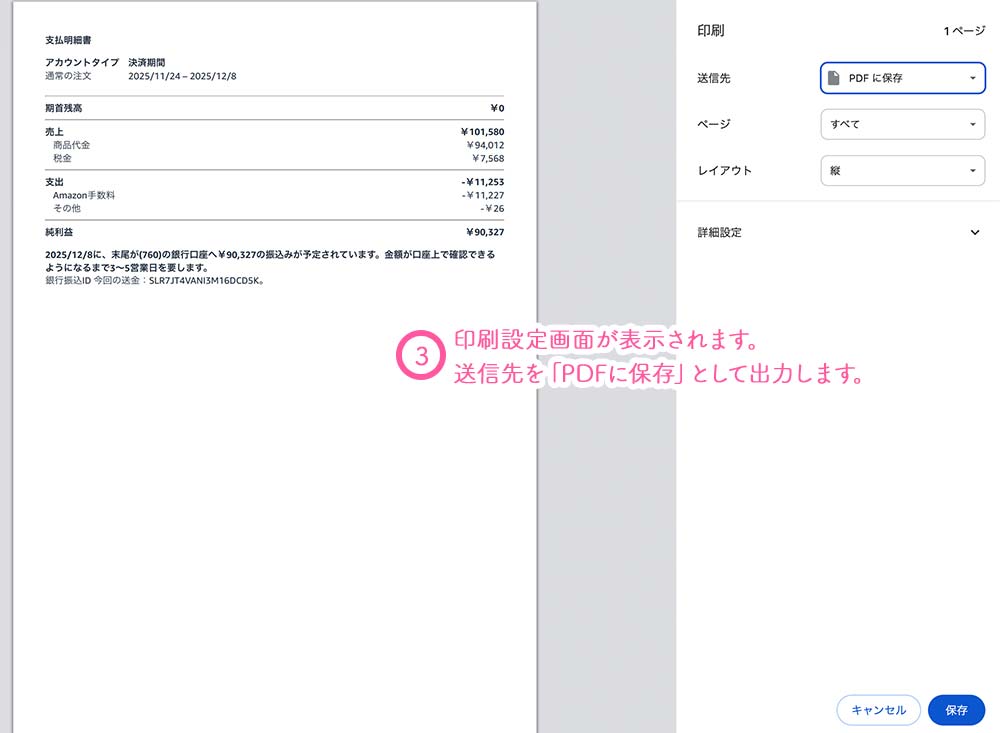This screenshot has height=733, width=1000.
Task: Expand 詳細設定 using the chevron arrow
Action: click(975, 233)
